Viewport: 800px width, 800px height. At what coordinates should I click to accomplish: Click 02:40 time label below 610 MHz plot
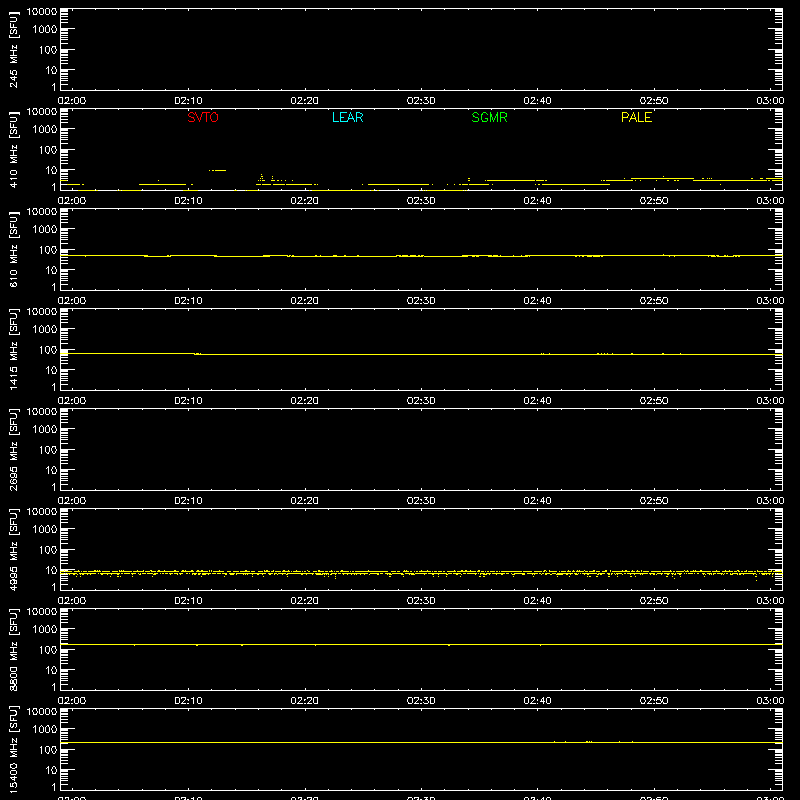coord(537,301)
